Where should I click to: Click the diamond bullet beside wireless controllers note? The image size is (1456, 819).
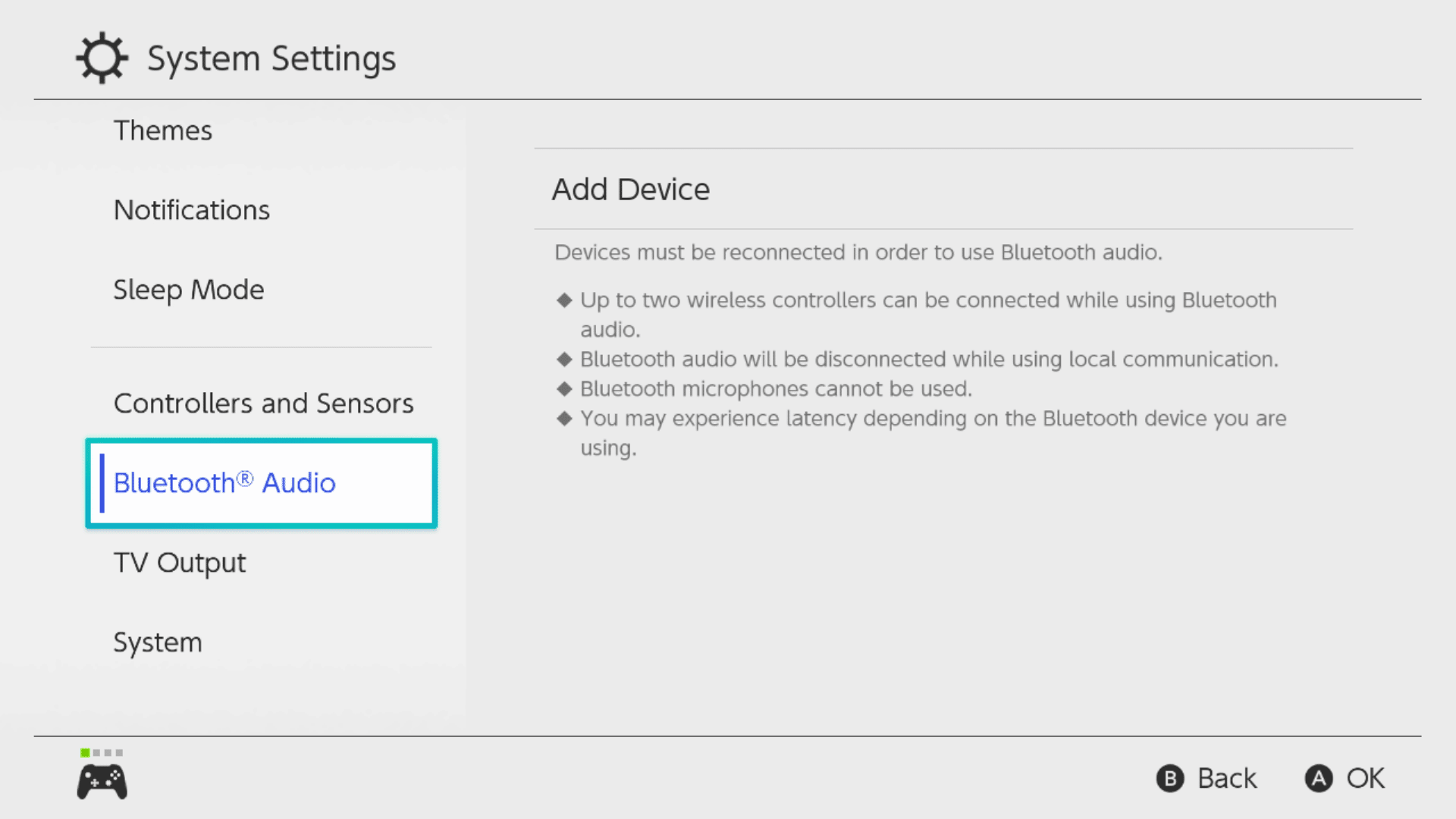(x=563, y=300)
